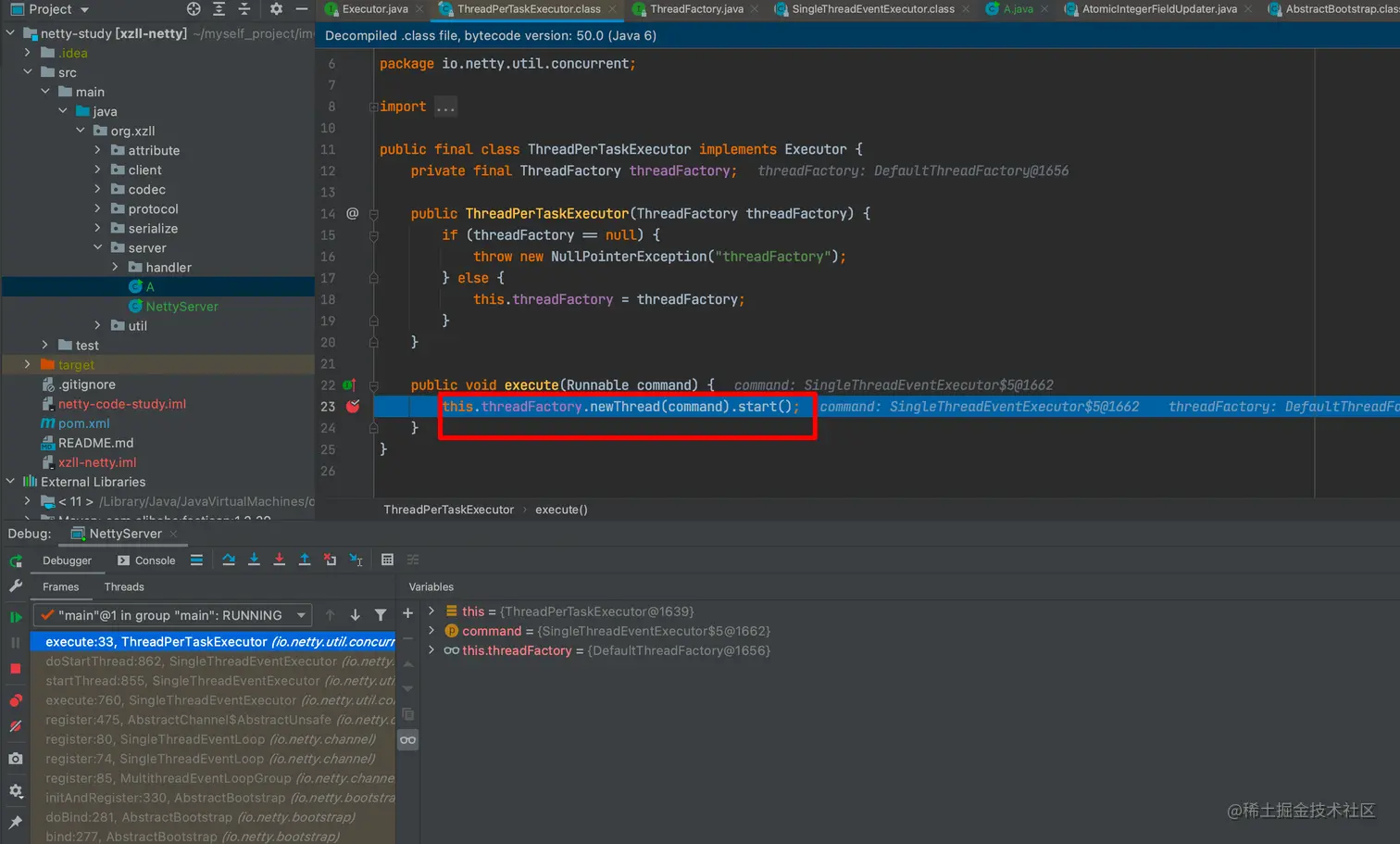Open debug settings gear icon
Viewport: 1400px width, 844px height.
click(16, 791)
